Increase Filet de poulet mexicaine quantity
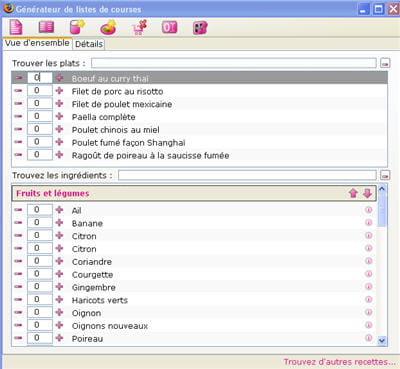The image size is (400, 369). point(59,103)
